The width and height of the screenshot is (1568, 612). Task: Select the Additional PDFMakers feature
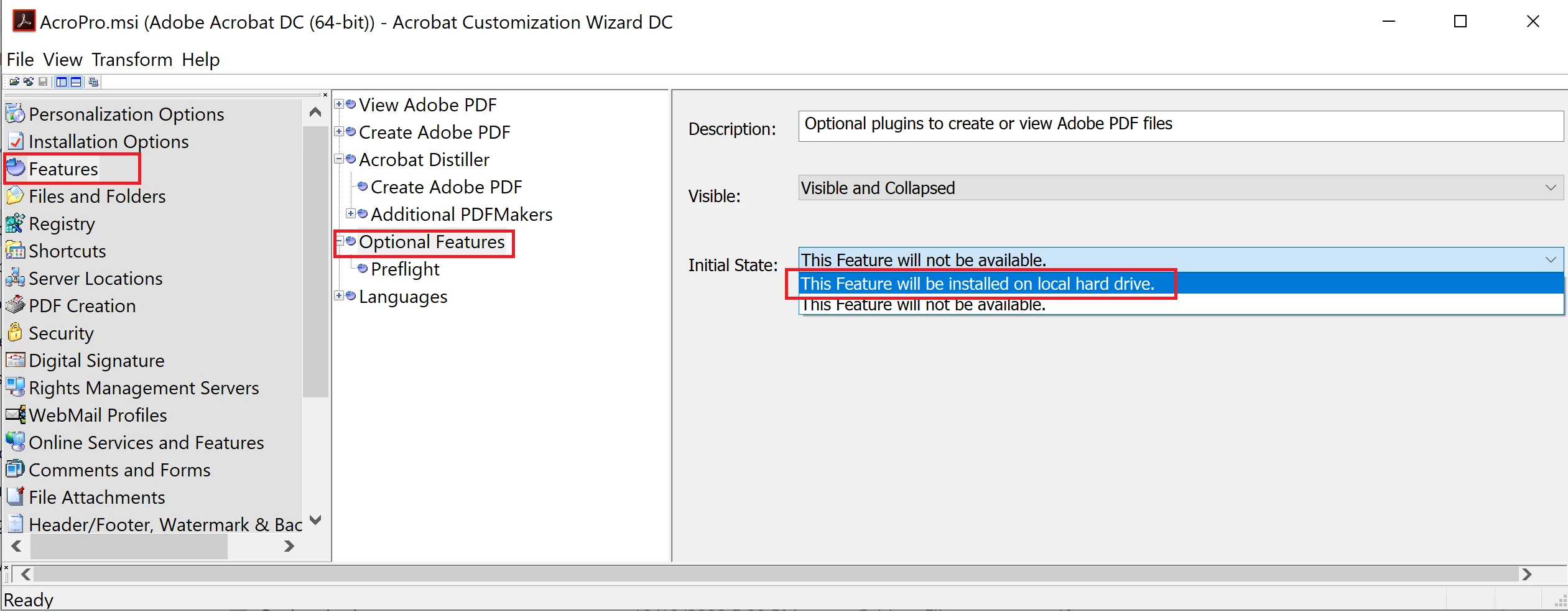[x=462, y=214]
